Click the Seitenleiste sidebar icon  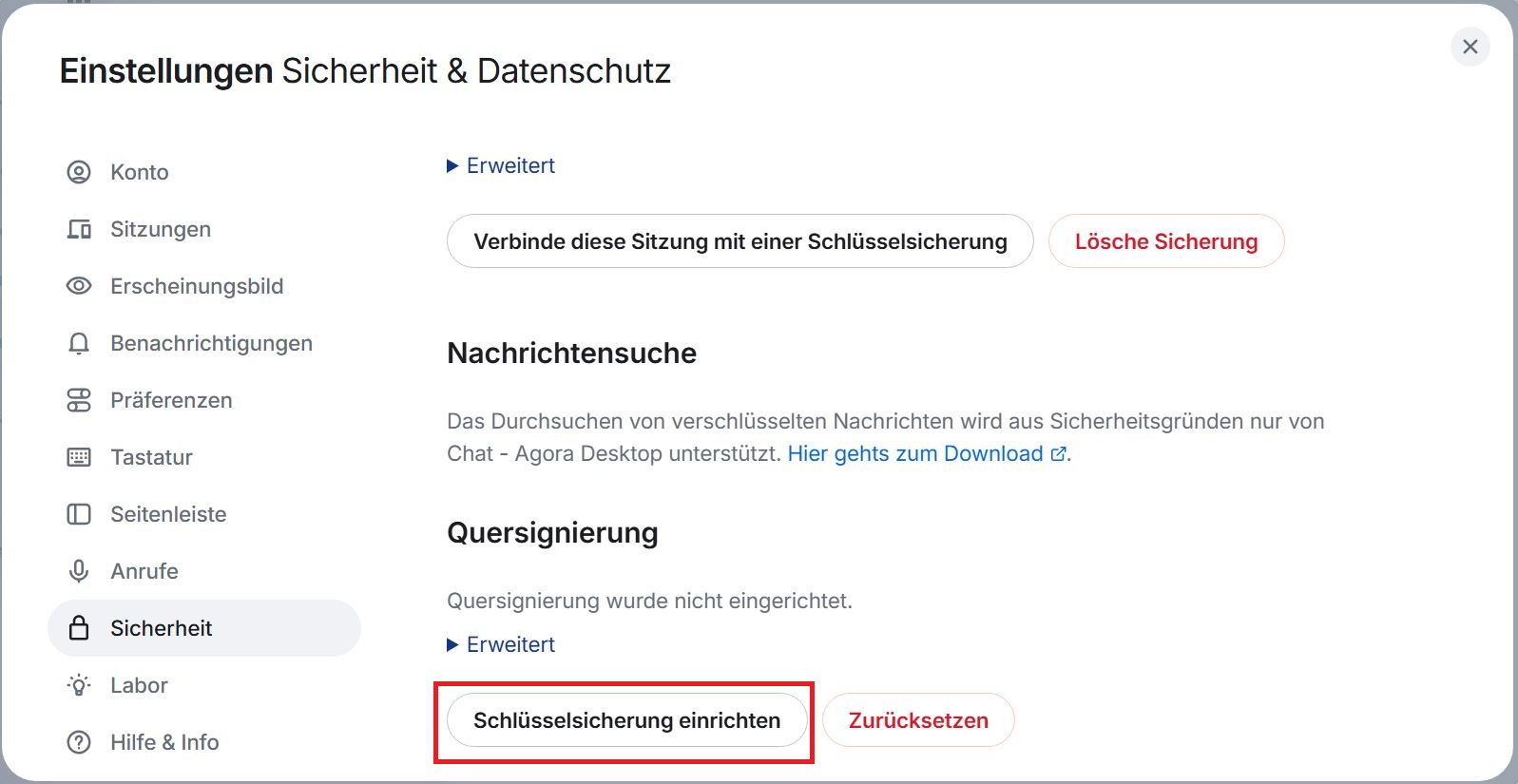click(x=79, y=514)
